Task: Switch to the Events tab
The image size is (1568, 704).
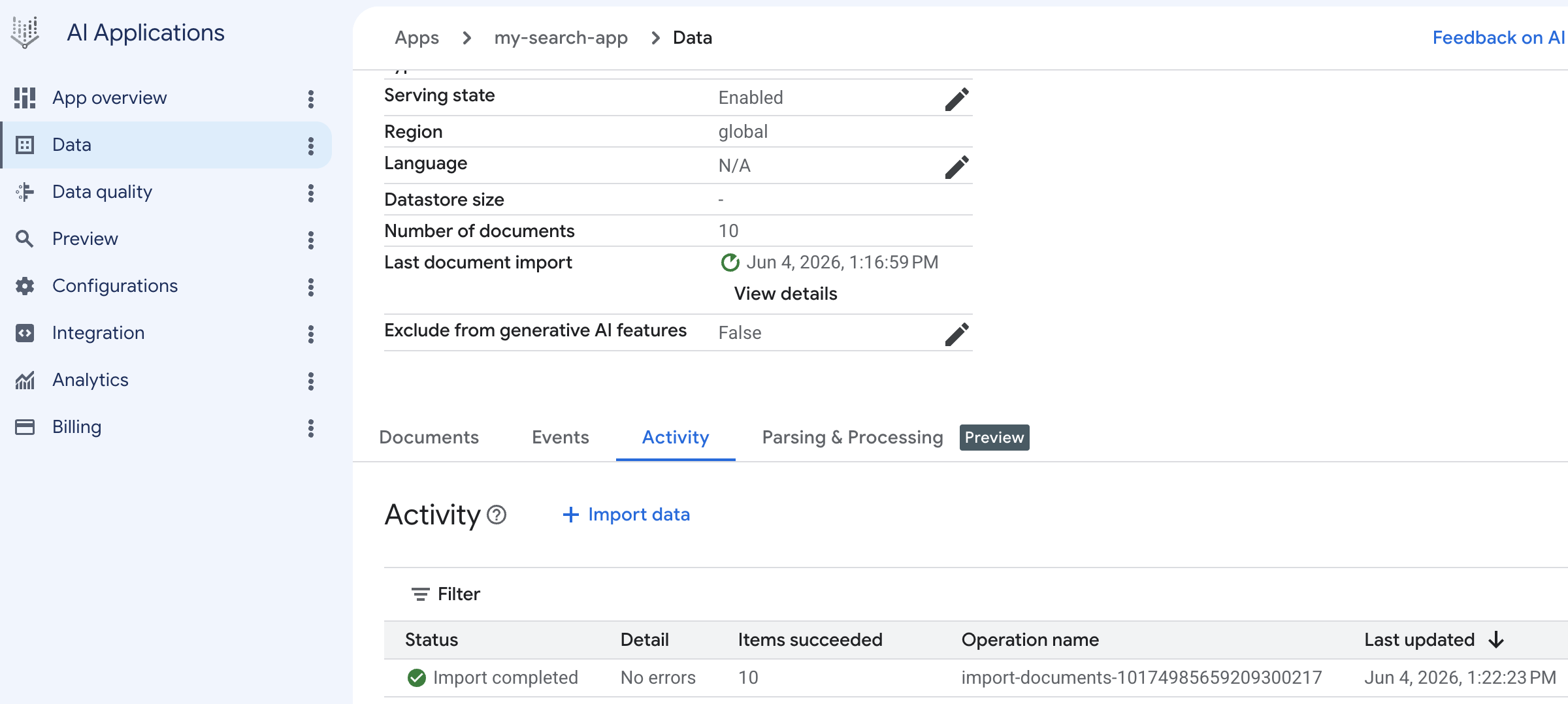Action: pos(561,438)
